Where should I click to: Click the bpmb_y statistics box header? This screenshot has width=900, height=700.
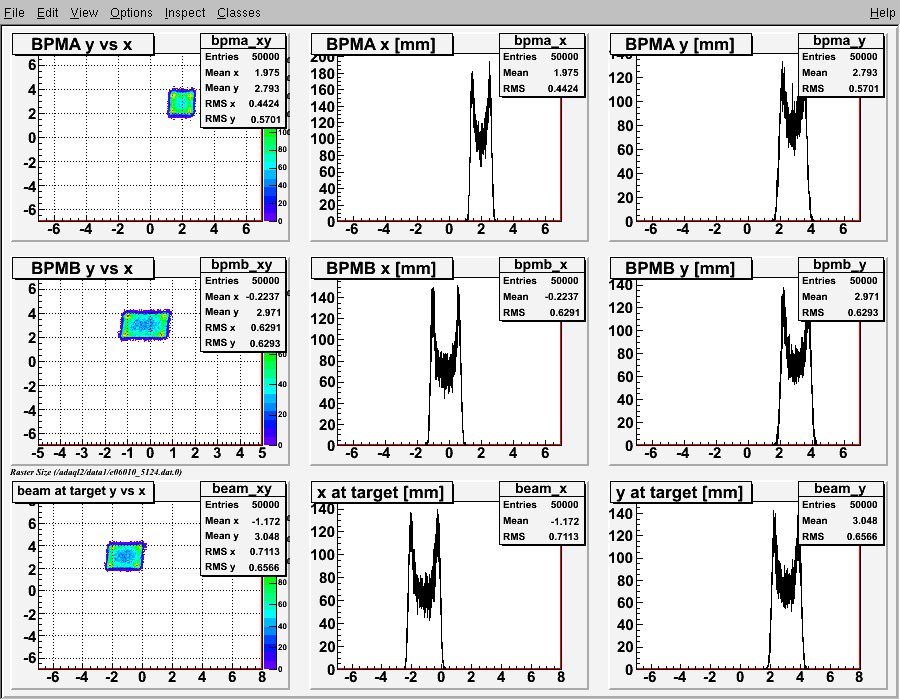pos(840,265)
